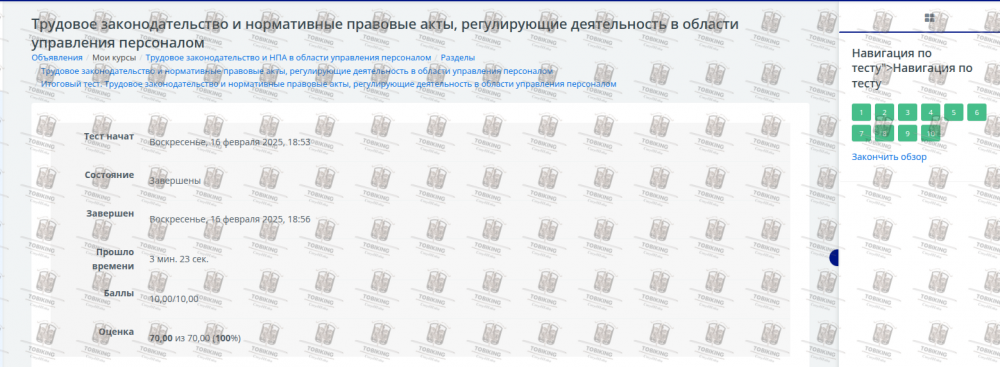Jump to question 2 in navigation

pos(884,113)
